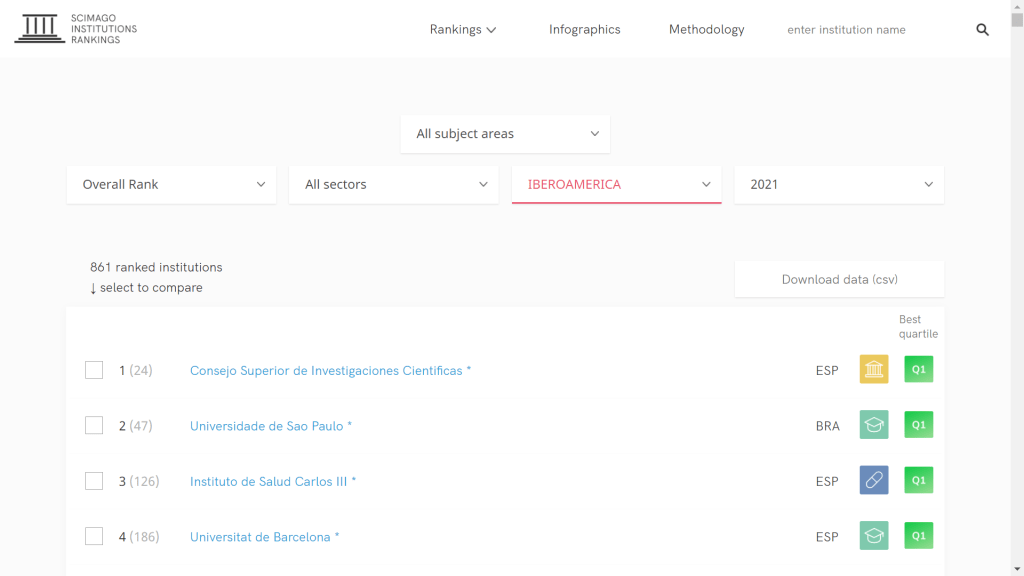Tick the Instituto de Salud Carlos III checkbox
This screenshot has height=576, width=1024.
point(94,481)
